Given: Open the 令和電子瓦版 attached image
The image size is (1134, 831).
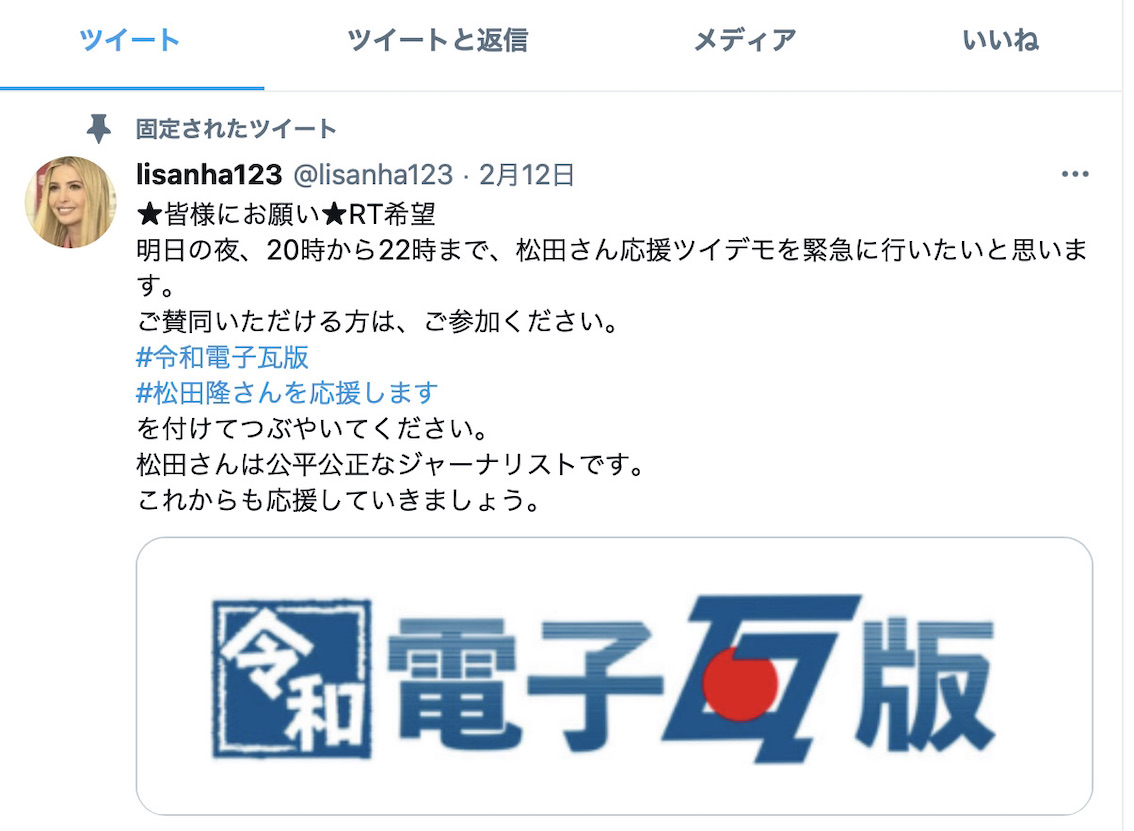Looking at the screenshot, I should point(614,676).
